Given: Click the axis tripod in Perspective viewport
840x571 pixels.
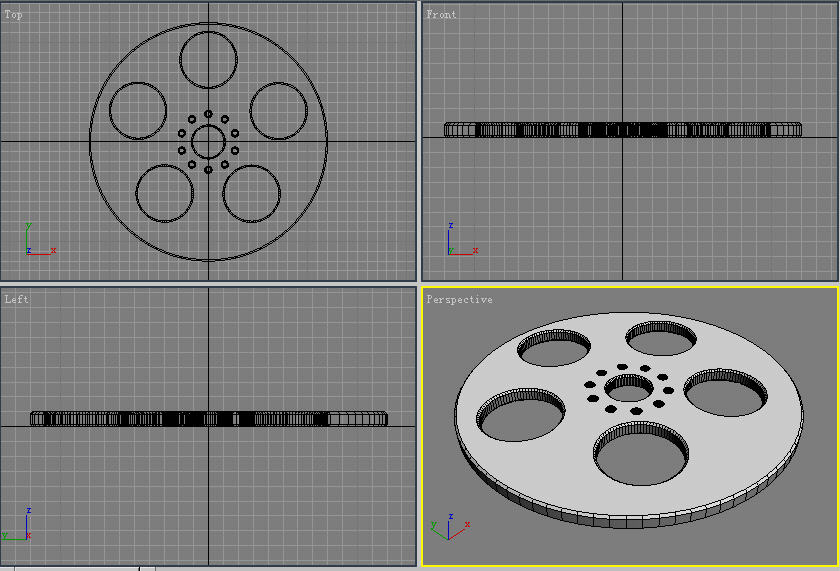Looking at the screenshot, I should 448,526.
